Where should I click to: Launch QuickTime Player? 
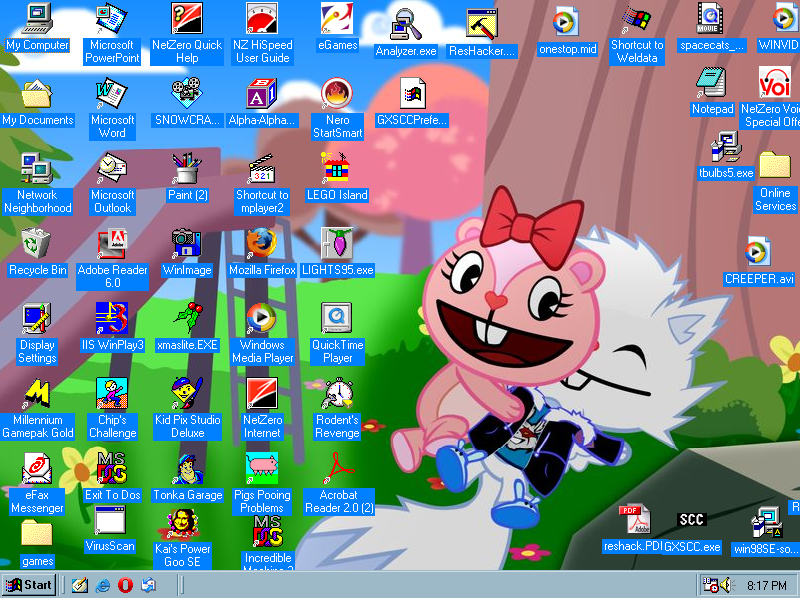pyautogui.click(x=337, y=320)
